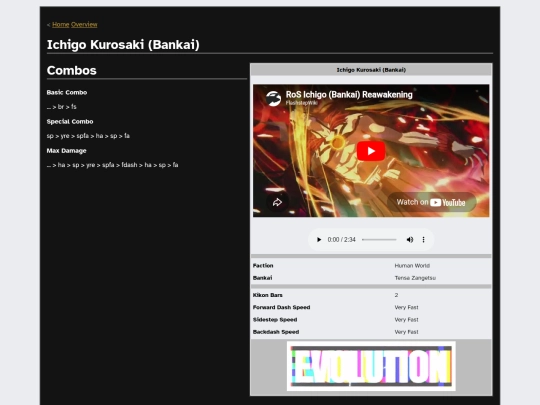540x405 pixels.
Task: Open the Overview breadcrumb link
Action: (x=84, y=24)
